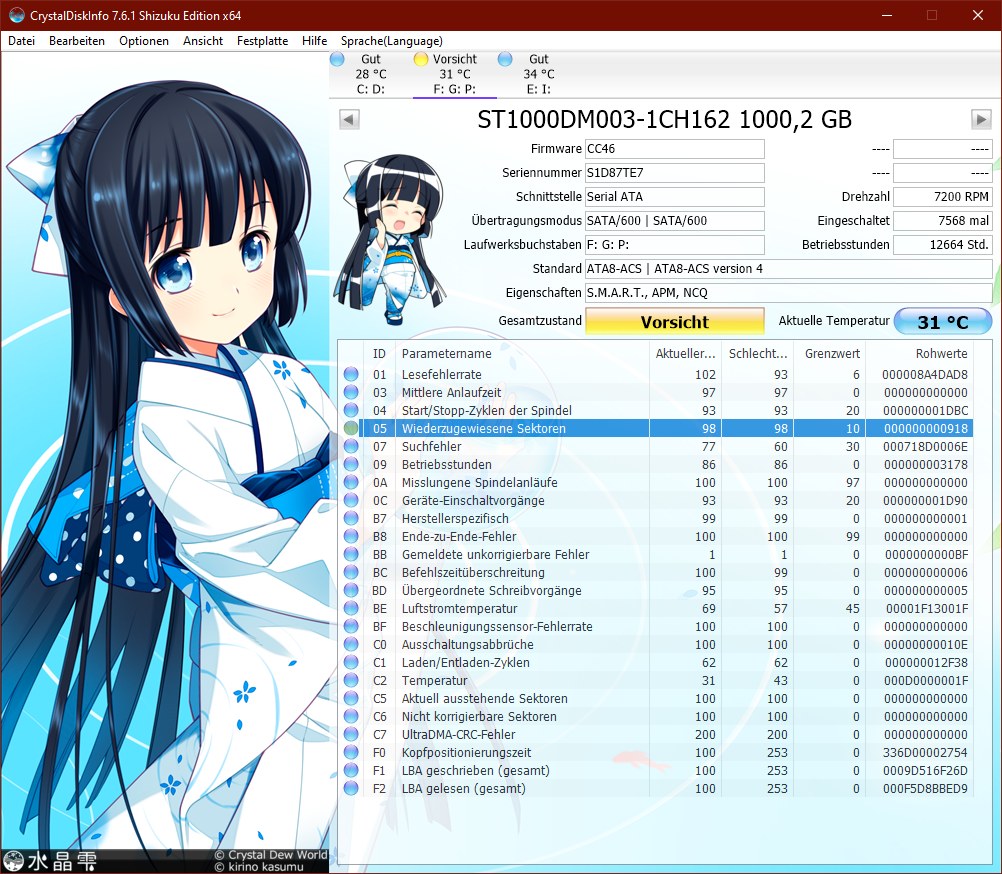Click status orb for Betriebsstunden row 09
Viewport: 1002px width, 874px height.
pos(351,464)
